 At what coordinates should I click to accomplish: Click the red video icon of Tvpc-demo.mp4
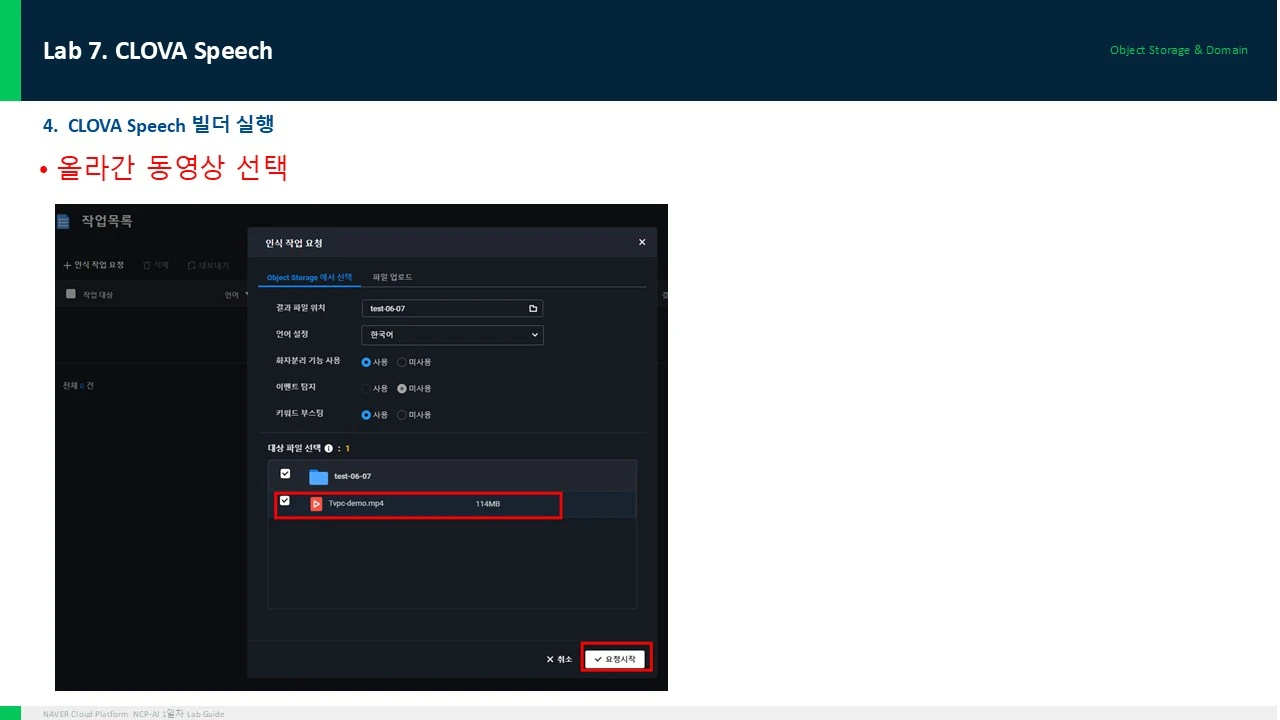coord(316,504)
